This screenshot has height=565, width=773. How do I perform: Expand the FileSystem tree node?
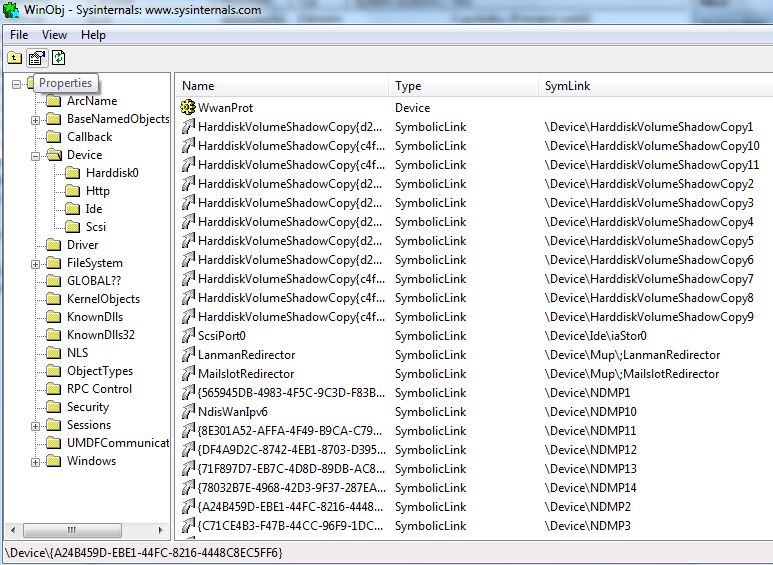35,264
